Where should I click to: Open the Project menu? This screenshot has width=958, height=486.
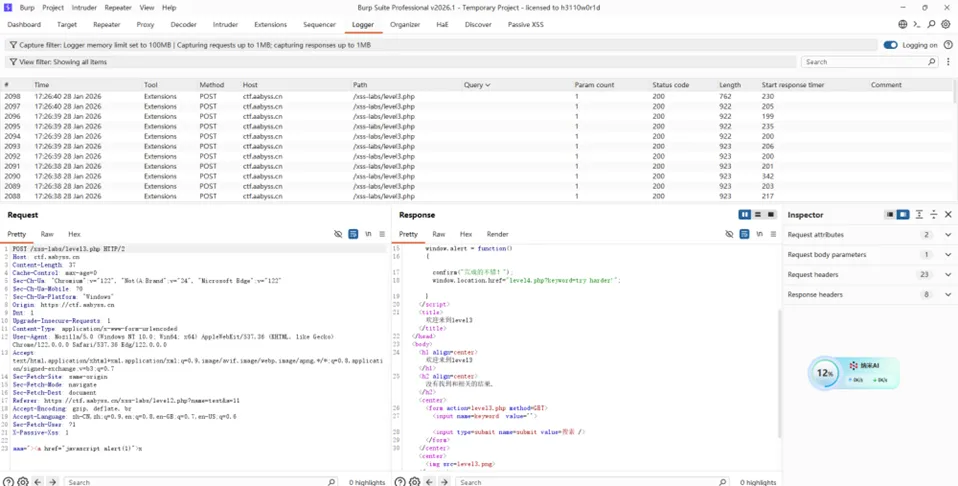click(x=53, y=7)
